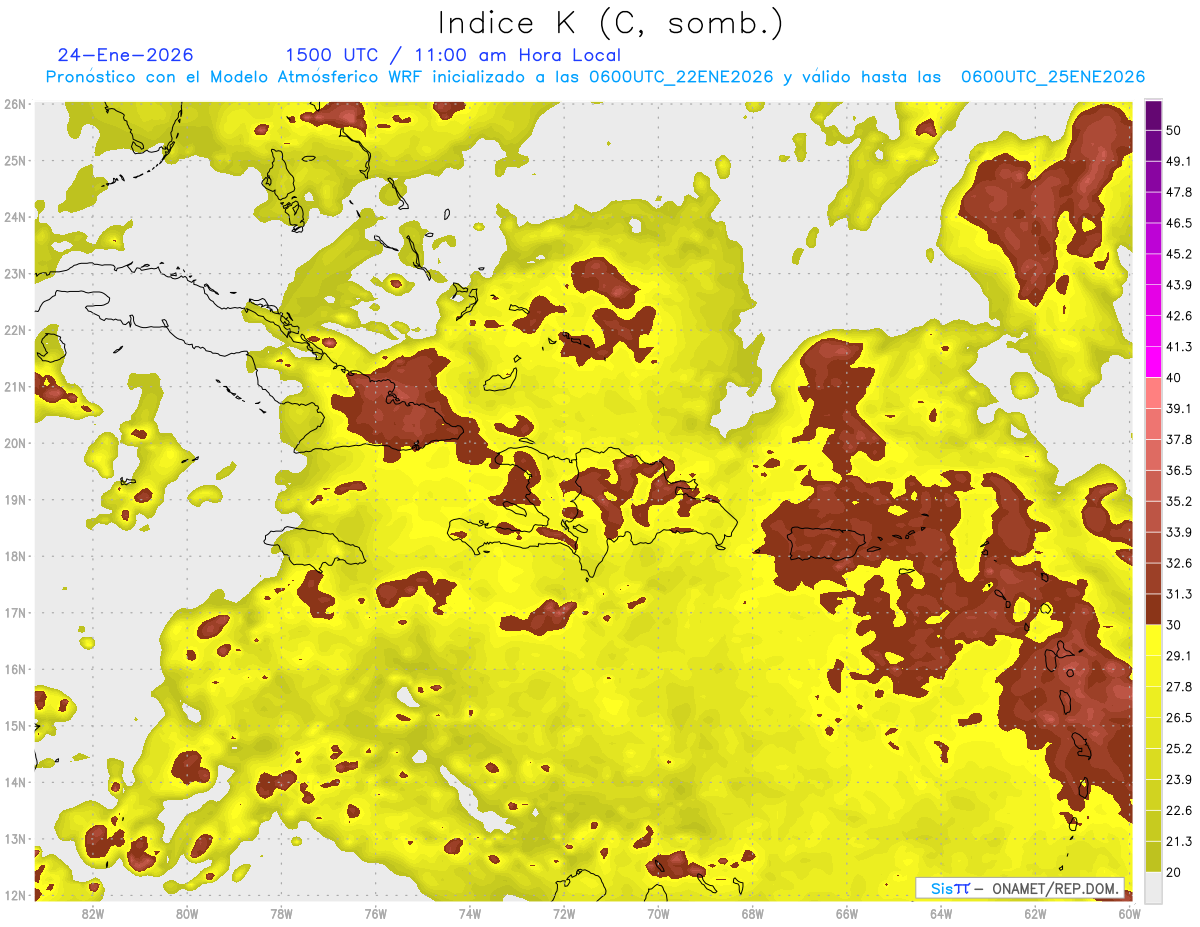Select the "29.1" color scale value

(1179, 656)
